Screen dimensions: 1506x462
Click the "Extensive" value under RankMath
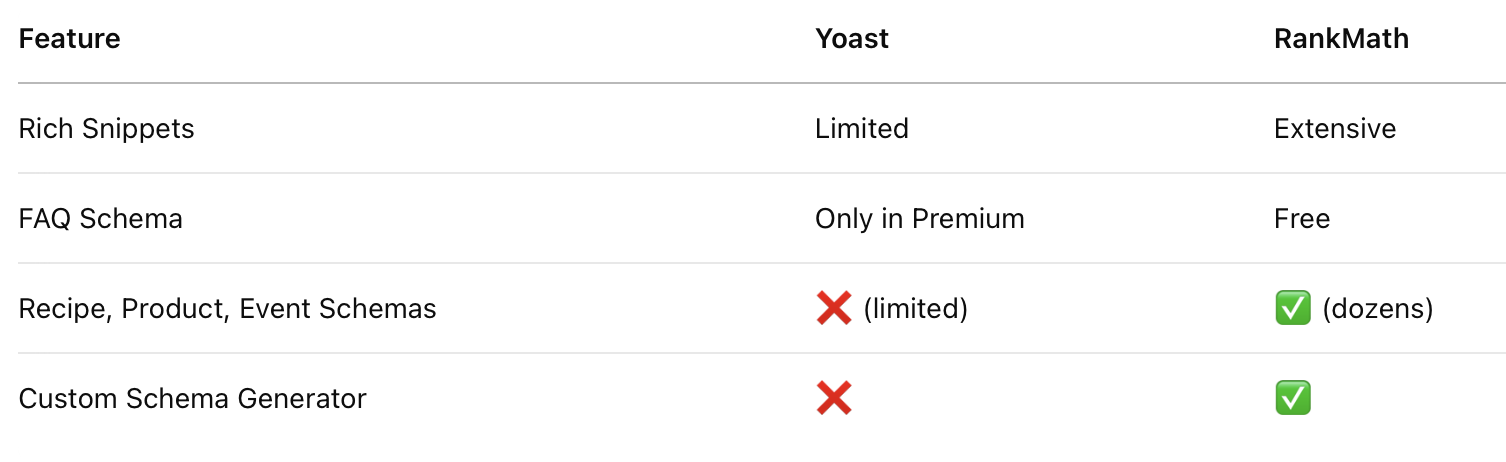point(1335,129)
